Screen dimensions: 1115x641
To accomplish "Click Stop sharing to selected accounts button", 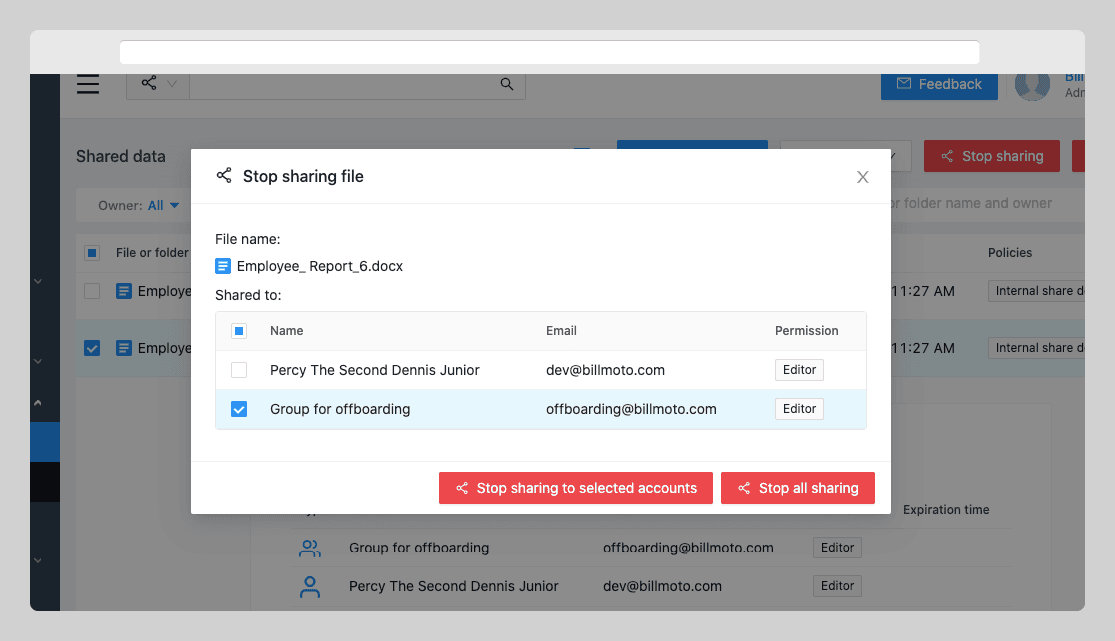I will 575,488.
